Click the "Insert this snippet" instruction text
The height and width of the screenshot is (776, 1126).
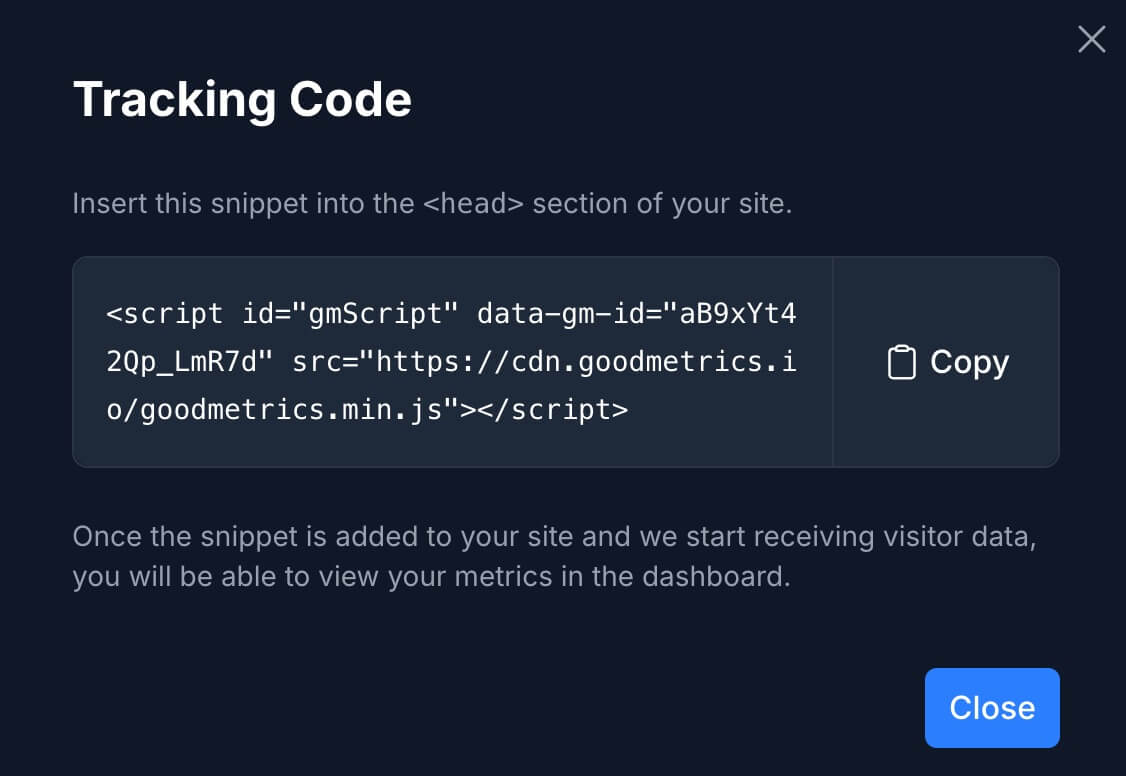tap(181, 204)
